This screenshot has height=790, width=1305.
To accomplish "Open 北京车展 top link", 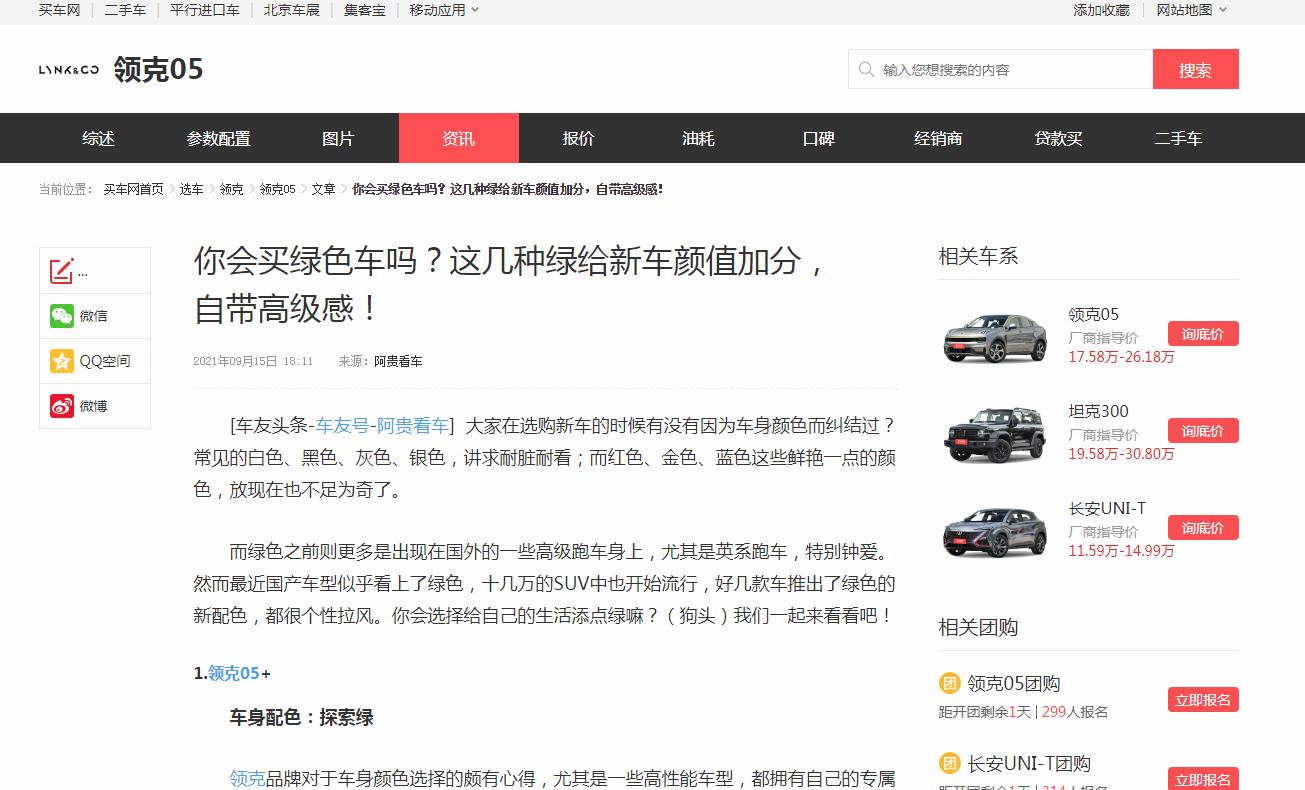I will click(x=292, y=10).
